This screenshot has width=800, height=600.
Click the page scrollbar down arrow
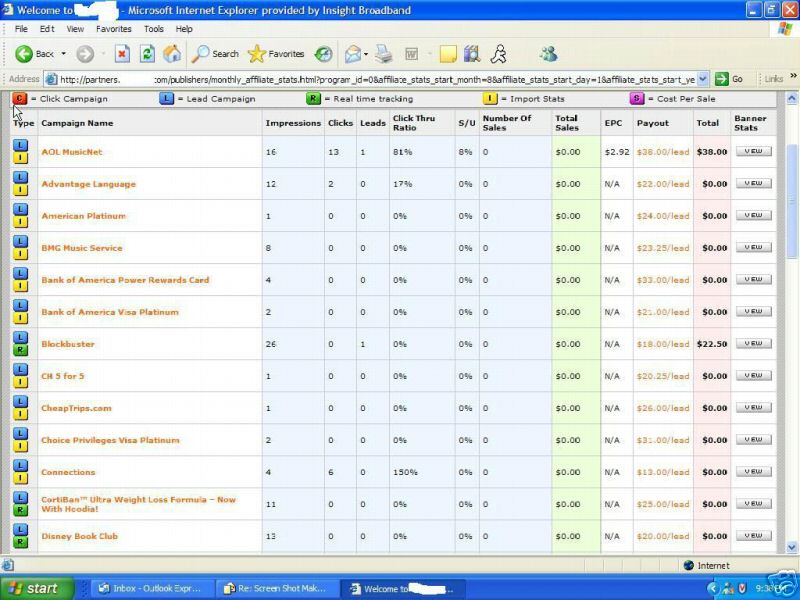792,547
